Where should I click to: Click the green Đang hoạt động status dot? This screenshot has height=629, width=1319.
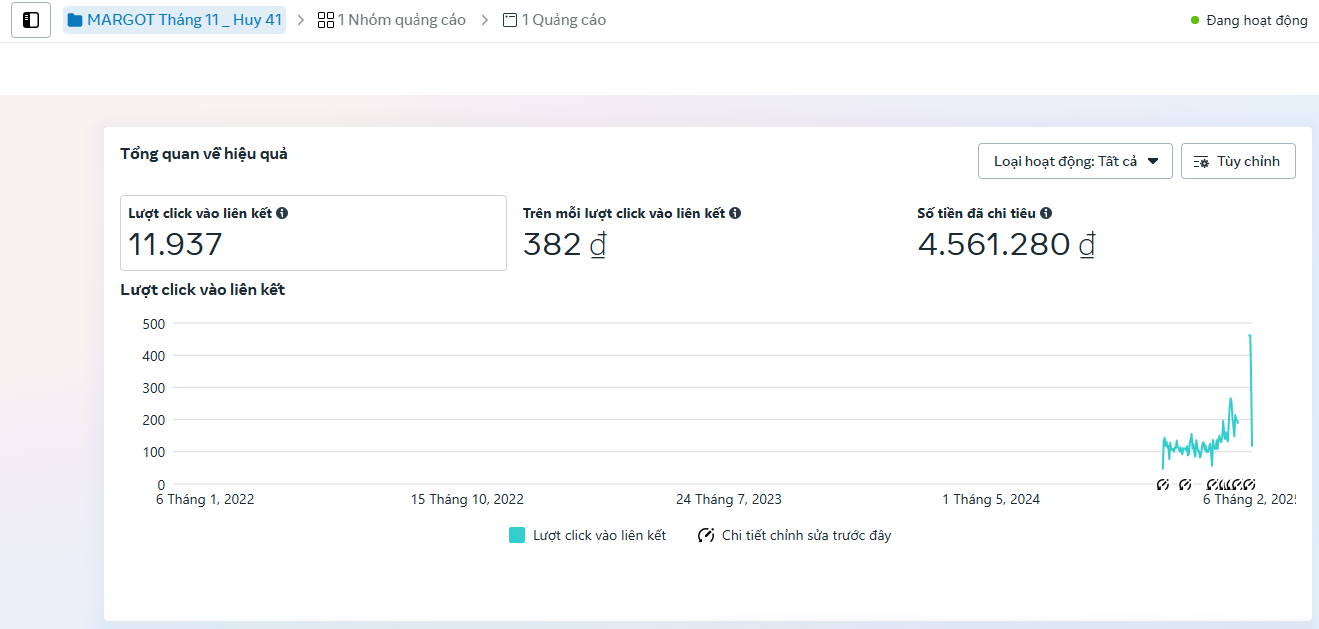(x=1195, y=20)
